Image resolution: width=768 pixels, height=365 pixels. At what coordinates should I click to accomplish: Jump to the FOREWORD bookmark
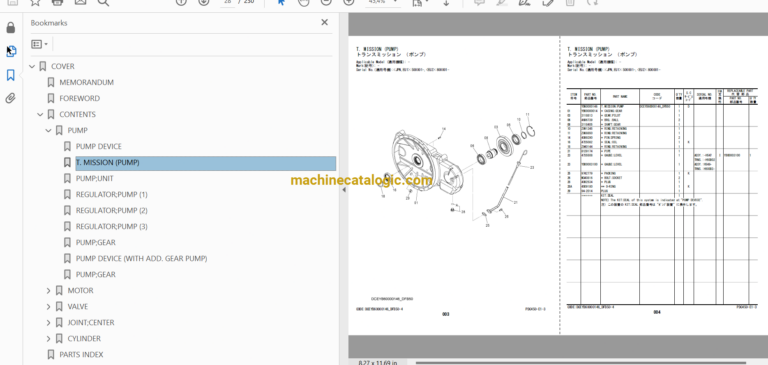coord(79,98)
